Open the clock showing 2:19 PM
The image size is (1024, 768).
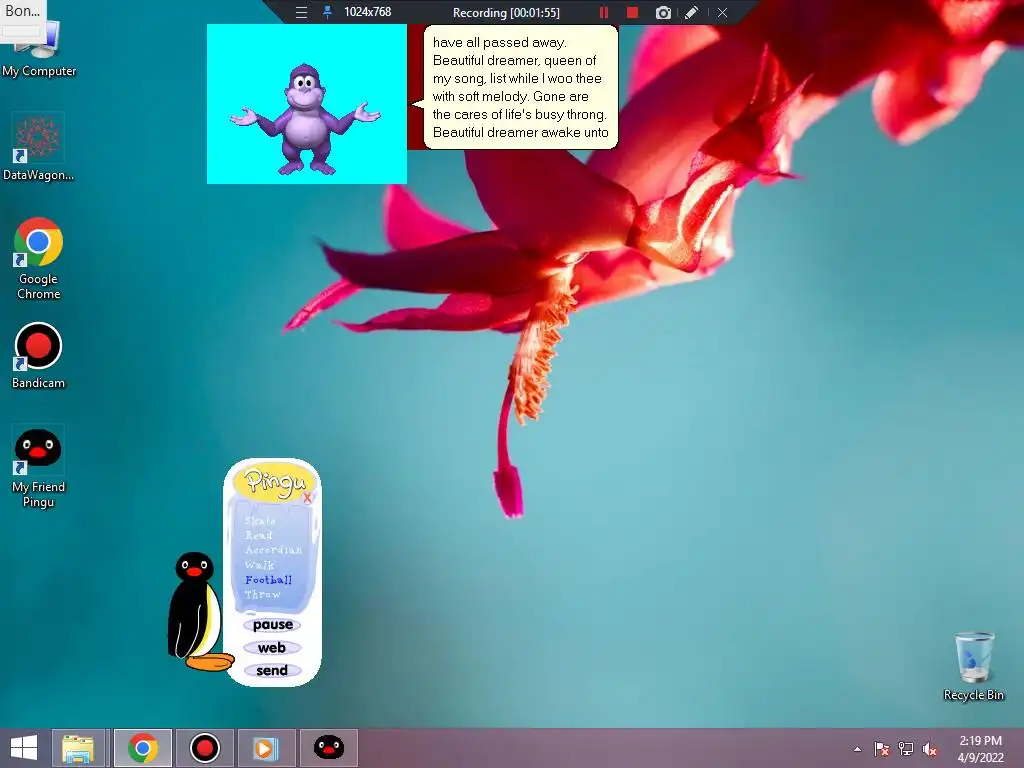point(980,749)
